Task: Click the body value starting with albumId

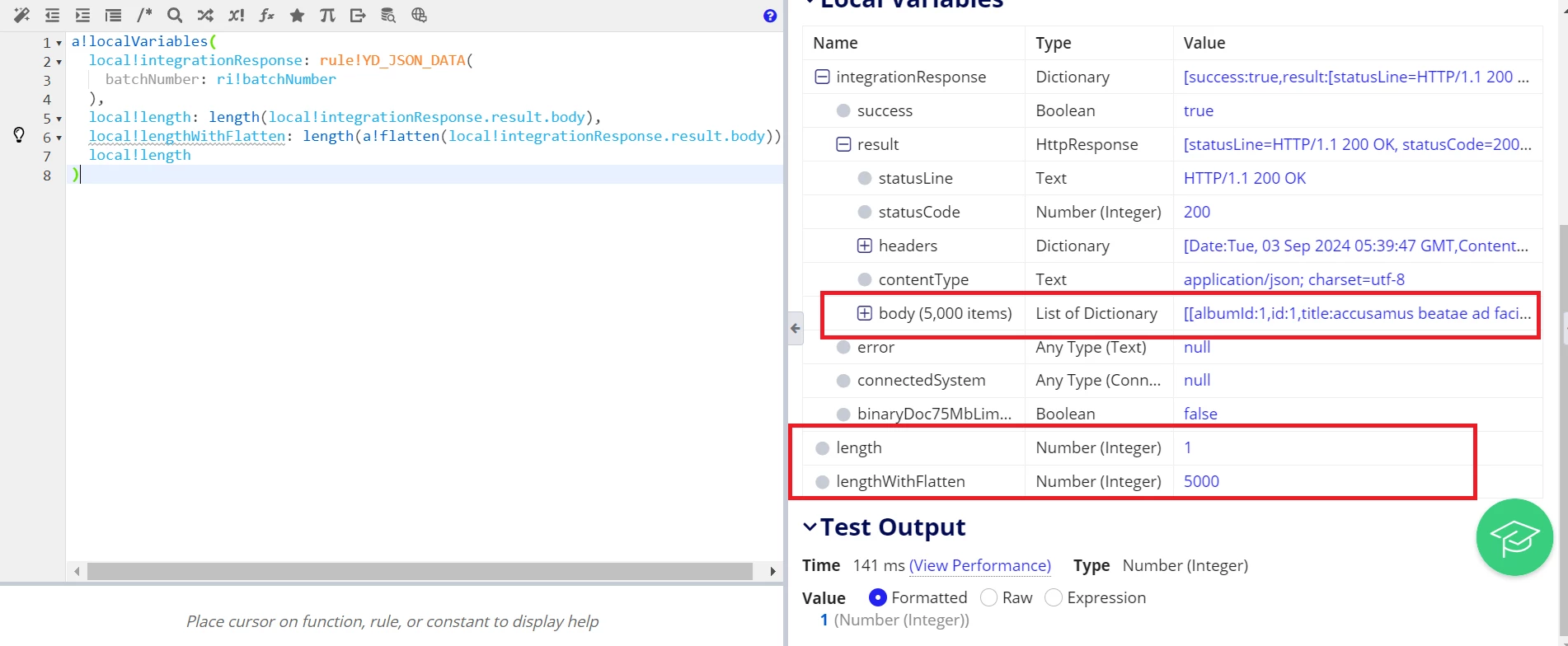Action: point(1357,313)
